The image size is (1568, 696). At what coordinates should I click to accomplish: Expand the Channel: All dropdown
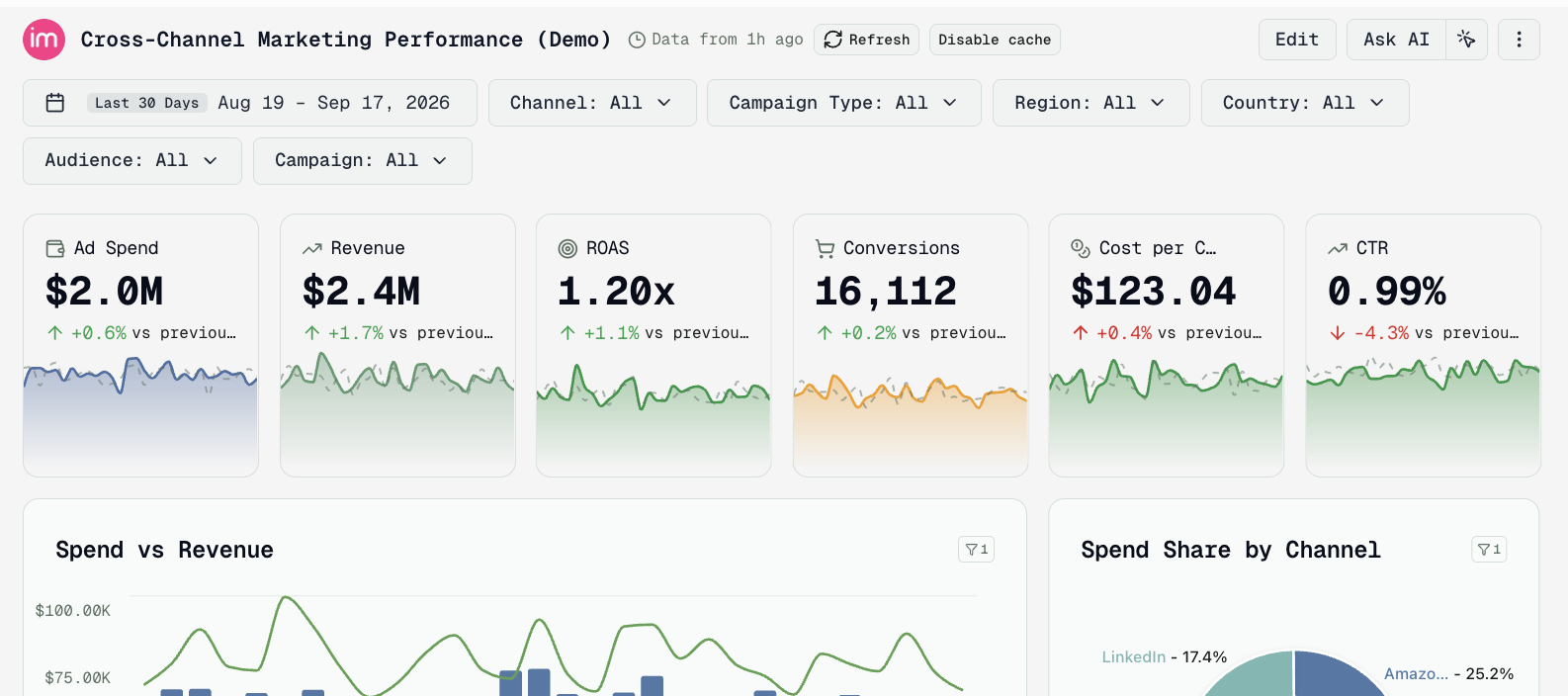pyautogui.click(x=592, y=103)
